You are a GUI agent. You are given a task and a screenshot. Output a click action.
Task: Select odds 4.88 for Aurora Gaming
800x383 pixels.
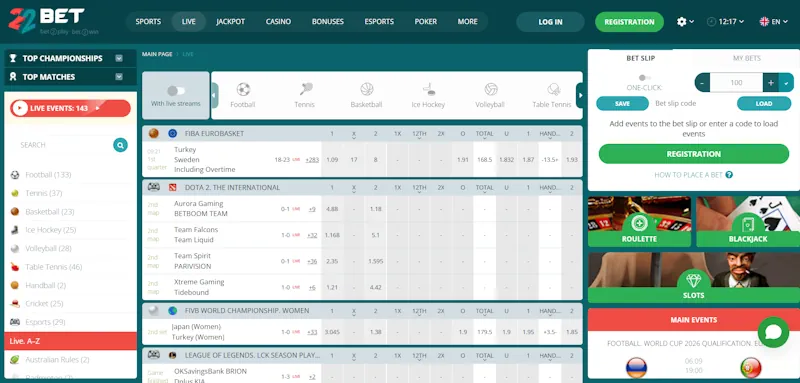click(332, 209)
